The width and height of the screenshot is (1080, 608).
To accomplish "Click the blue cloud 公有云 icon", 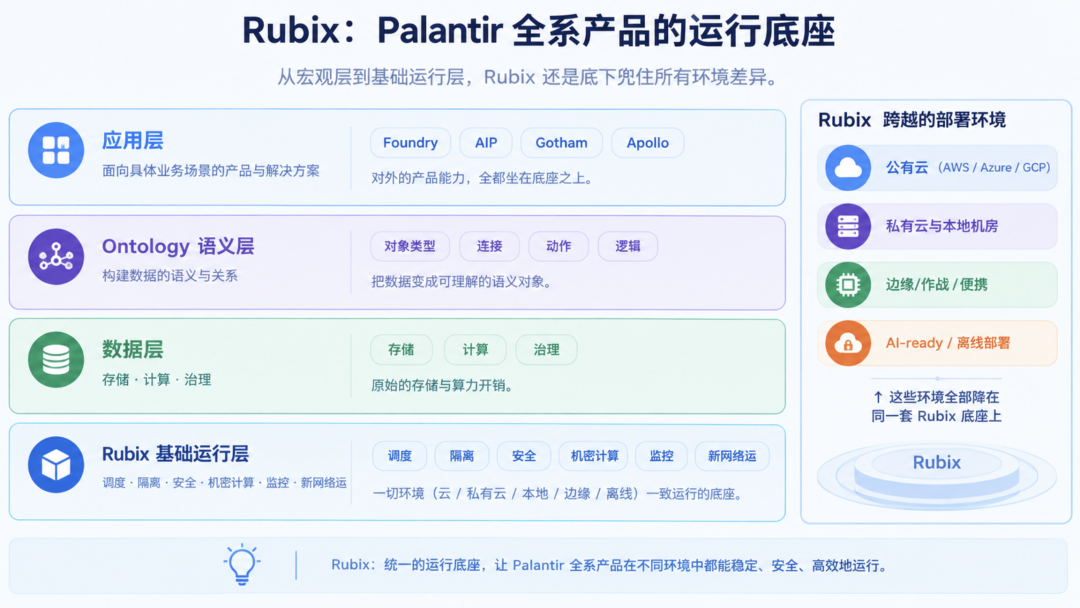I will pos(848,167).
